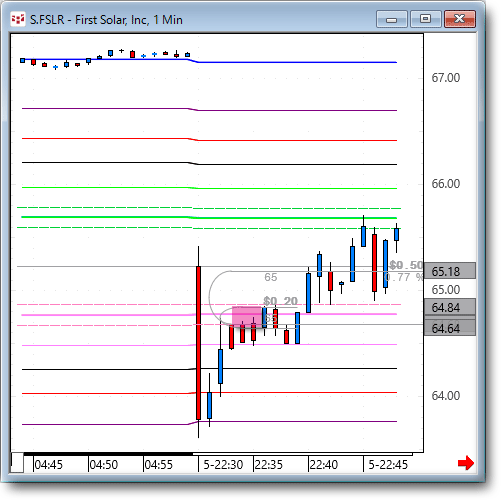Click the window title S.FSLR - First Solar

[x=106, y=20]
